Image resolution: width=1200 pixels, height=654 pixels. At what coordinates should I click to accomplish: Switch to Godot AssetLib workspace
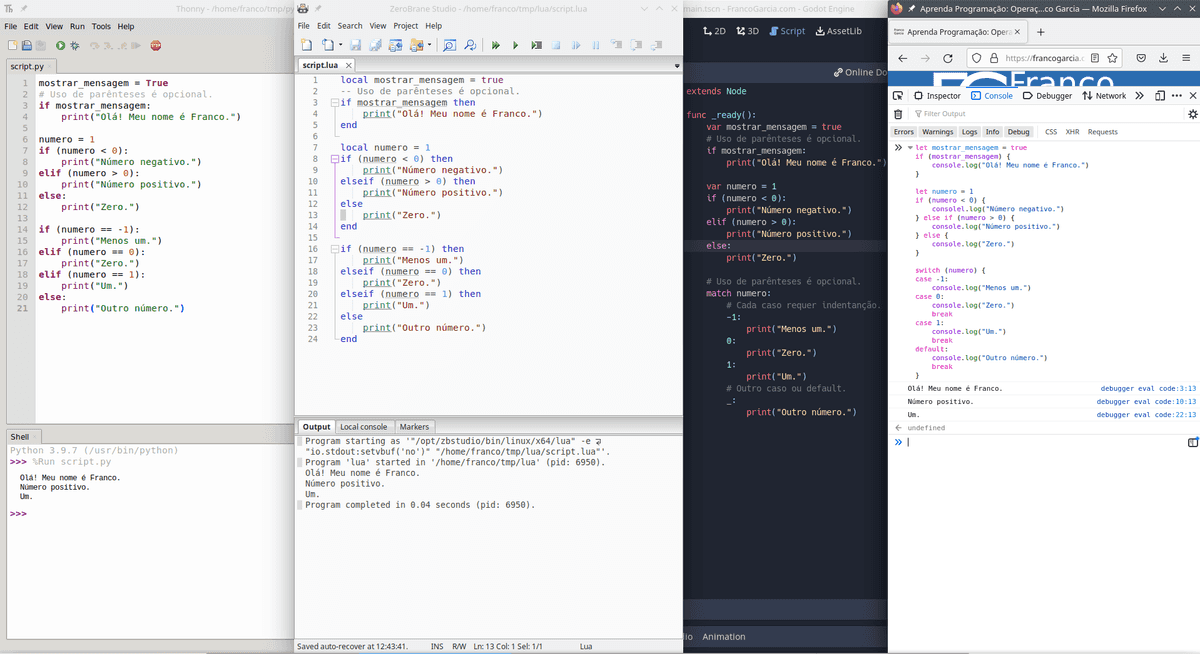pos(839,31)
